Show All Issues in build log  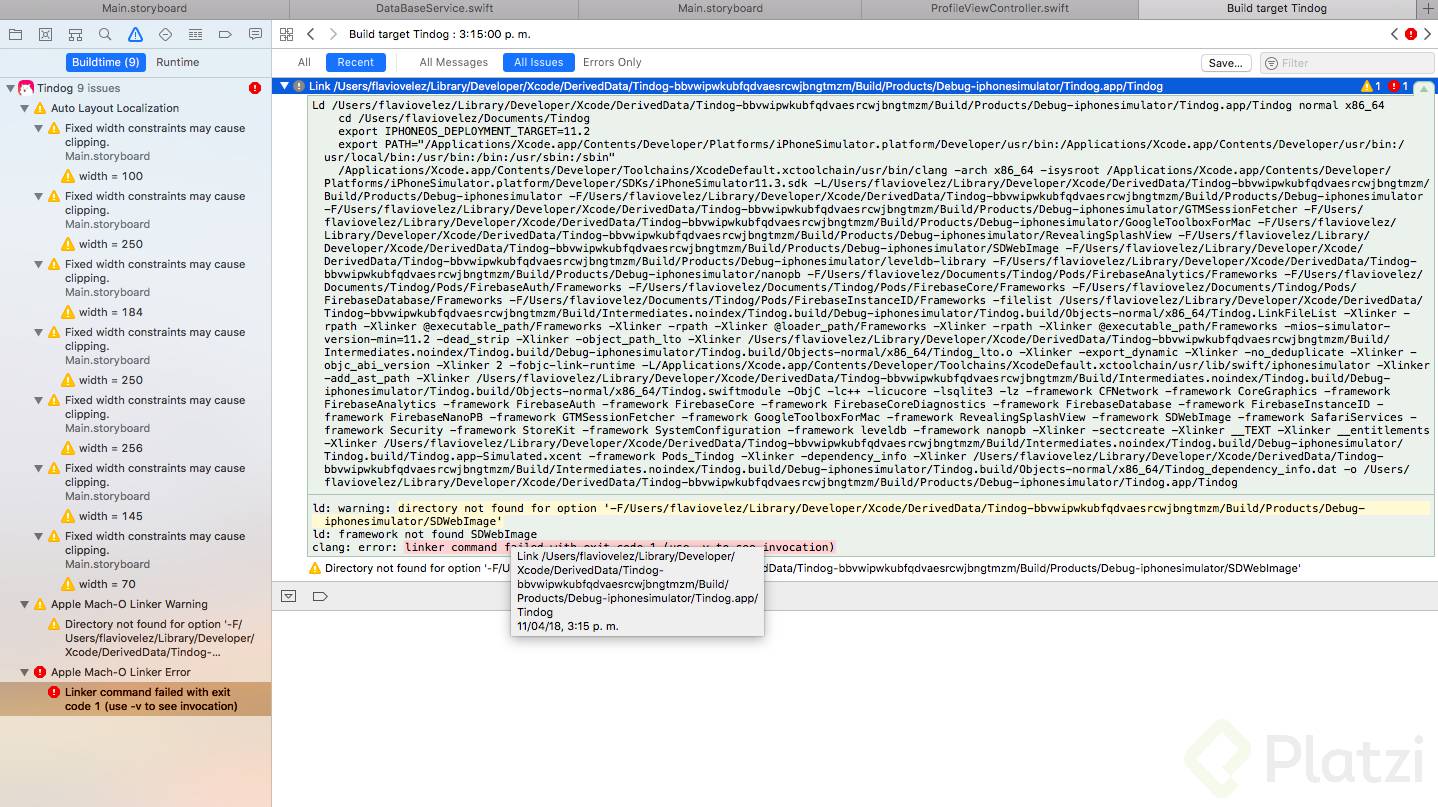tap(539, 62)
